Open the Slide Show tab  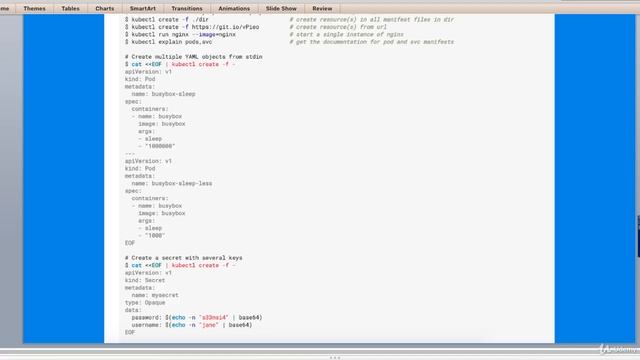pyautogui.click(x=281, y=8)
